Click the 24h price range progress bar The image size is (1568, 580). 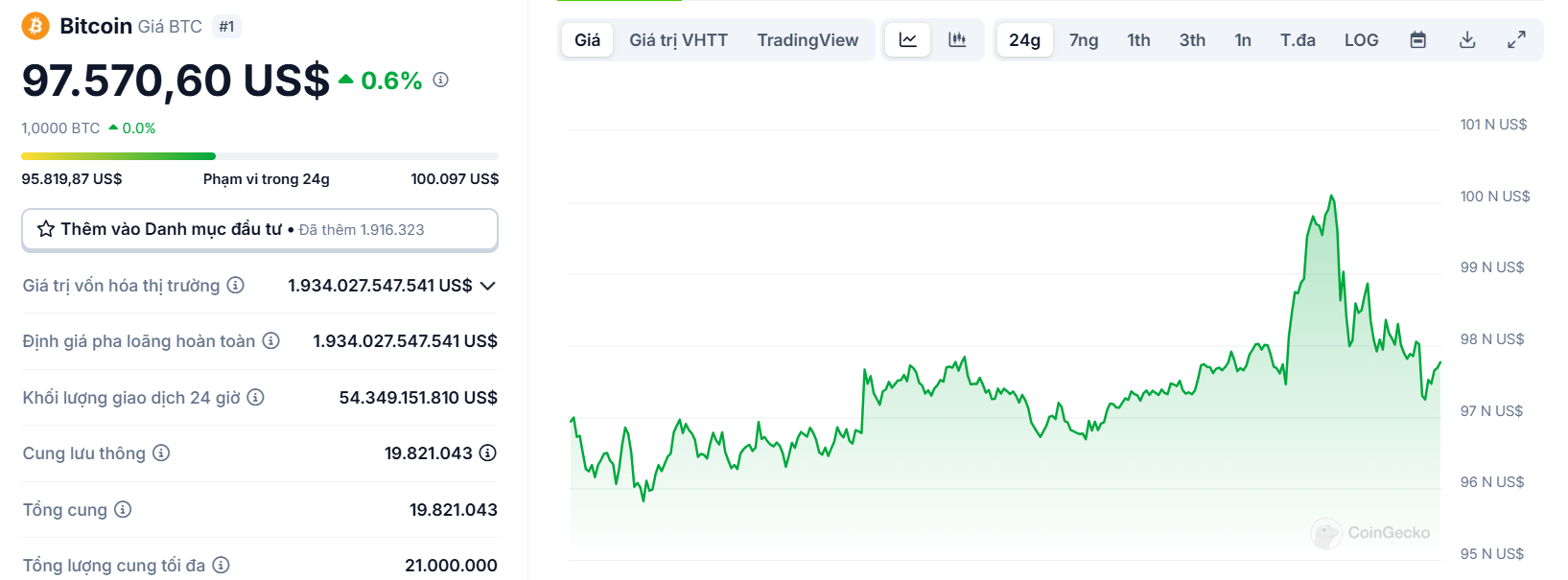(x=260, y=155)
